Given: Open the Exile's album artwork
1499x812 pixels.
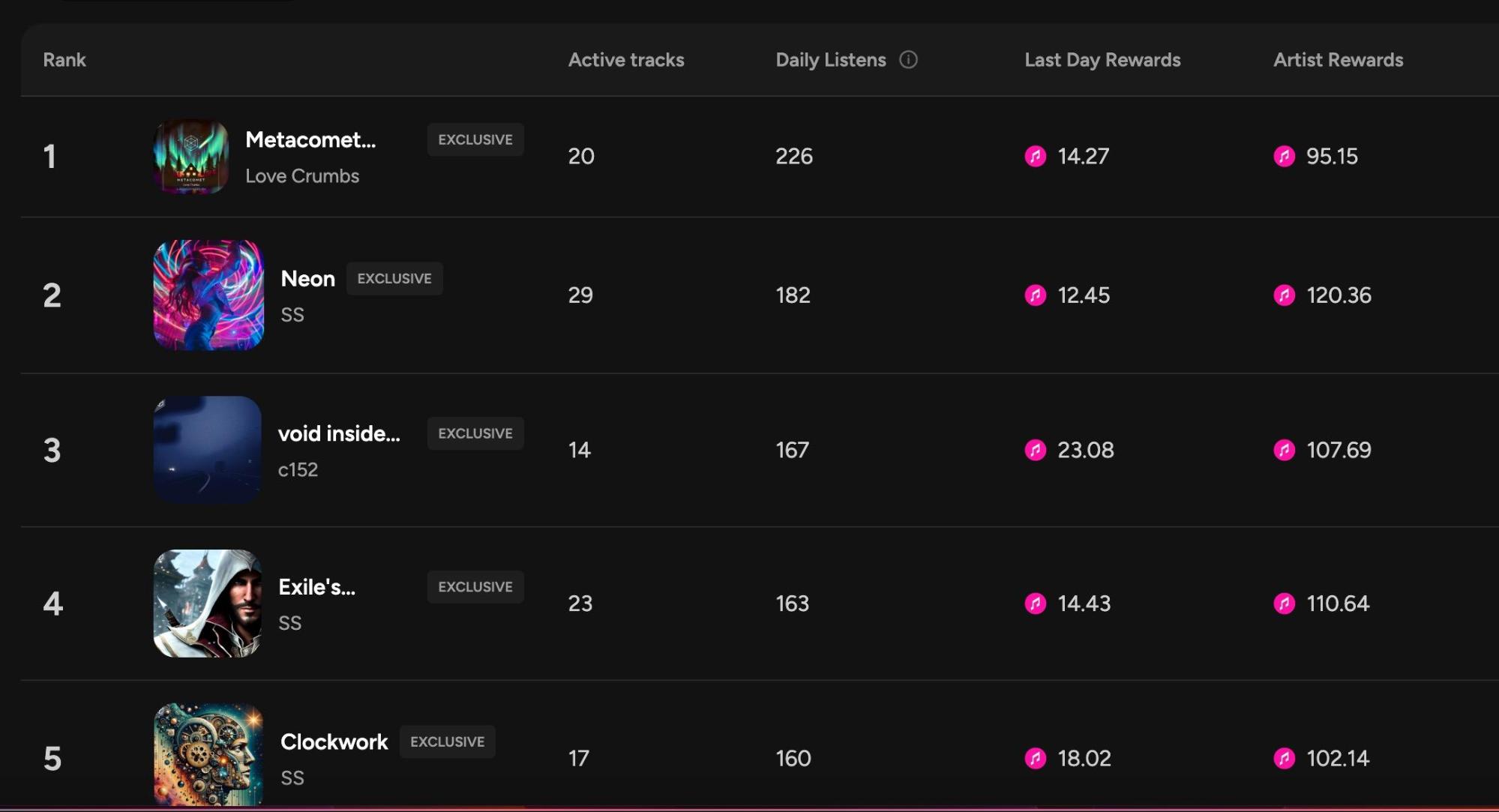Looking at the screenshot, I should pos(208,604).
